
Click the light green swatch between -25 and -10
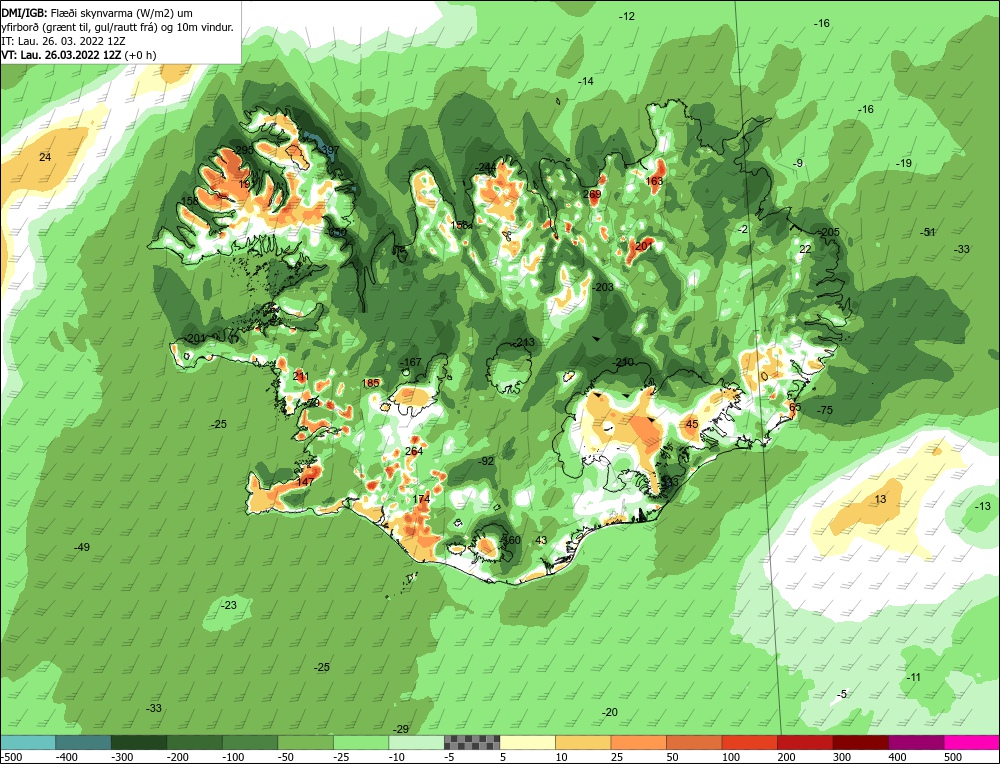coord(361,742)
